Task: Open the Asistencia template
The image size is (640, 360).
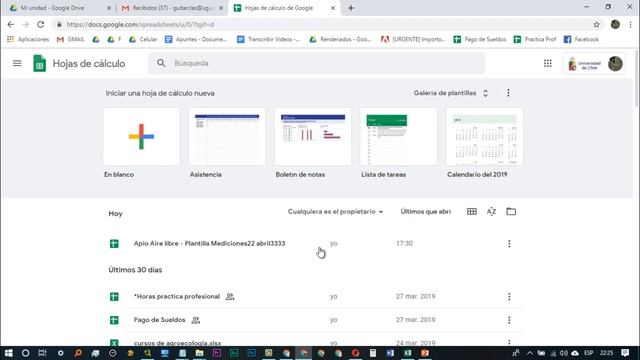Action: pyautogui.click(x=227, y=137)
